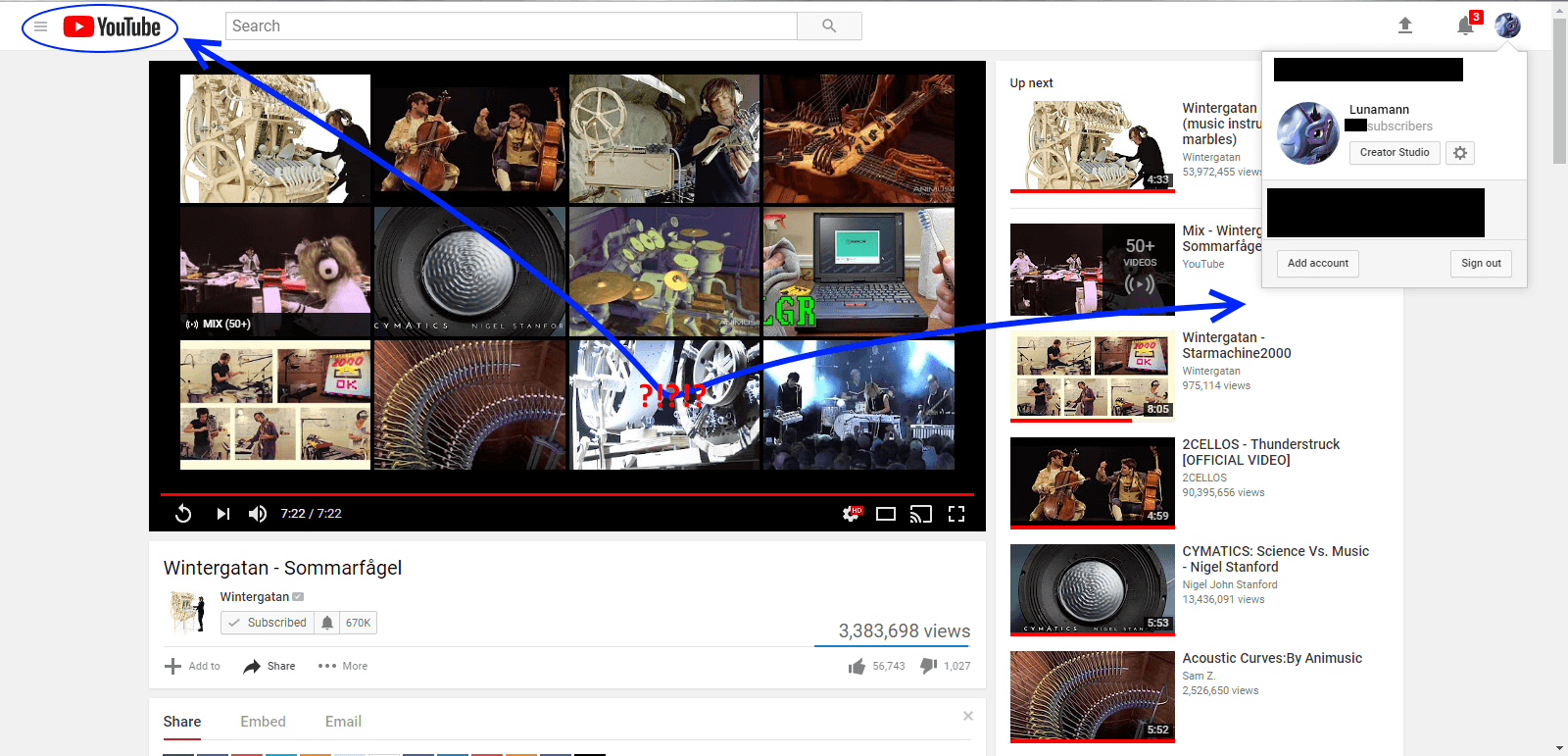Select the CYMATICS endscreen tile

469,272
